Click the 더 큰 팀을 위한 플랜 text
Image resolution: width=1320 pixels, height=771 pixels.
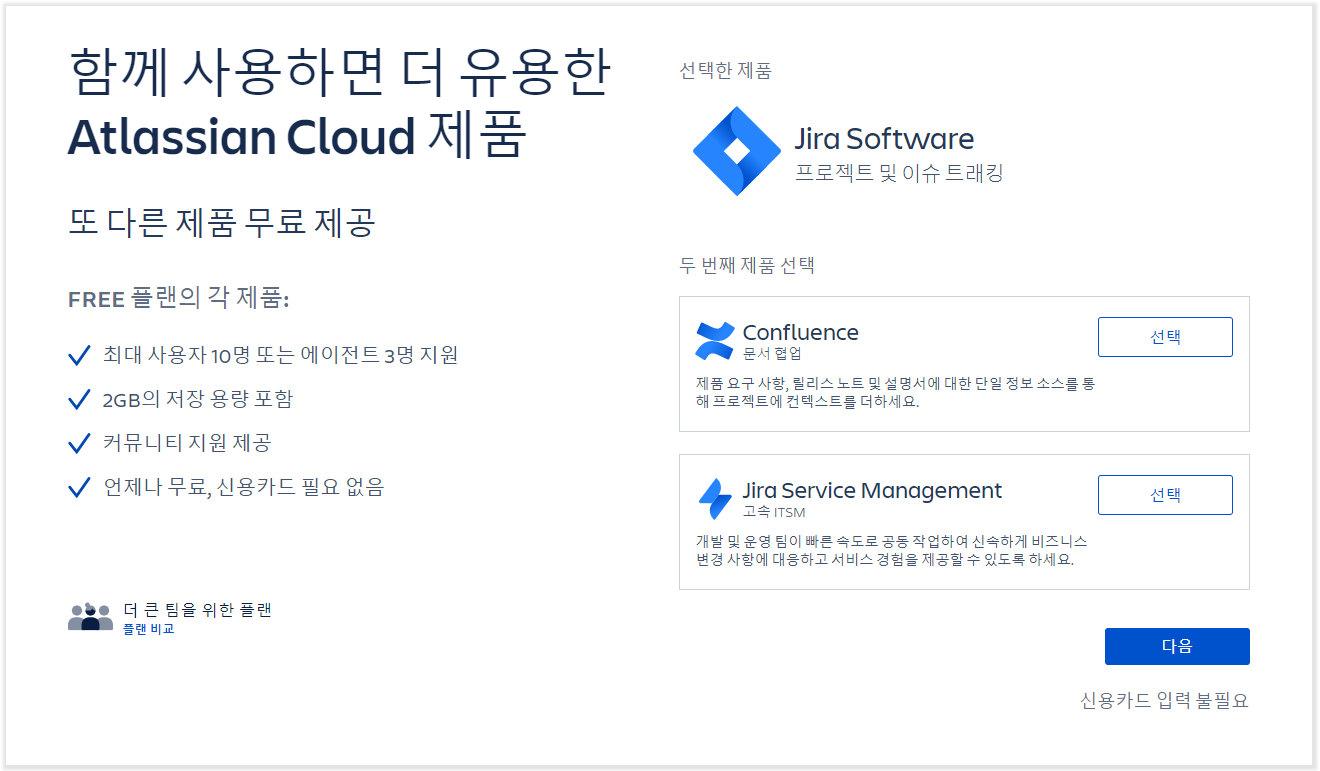[x=197, y=609]
